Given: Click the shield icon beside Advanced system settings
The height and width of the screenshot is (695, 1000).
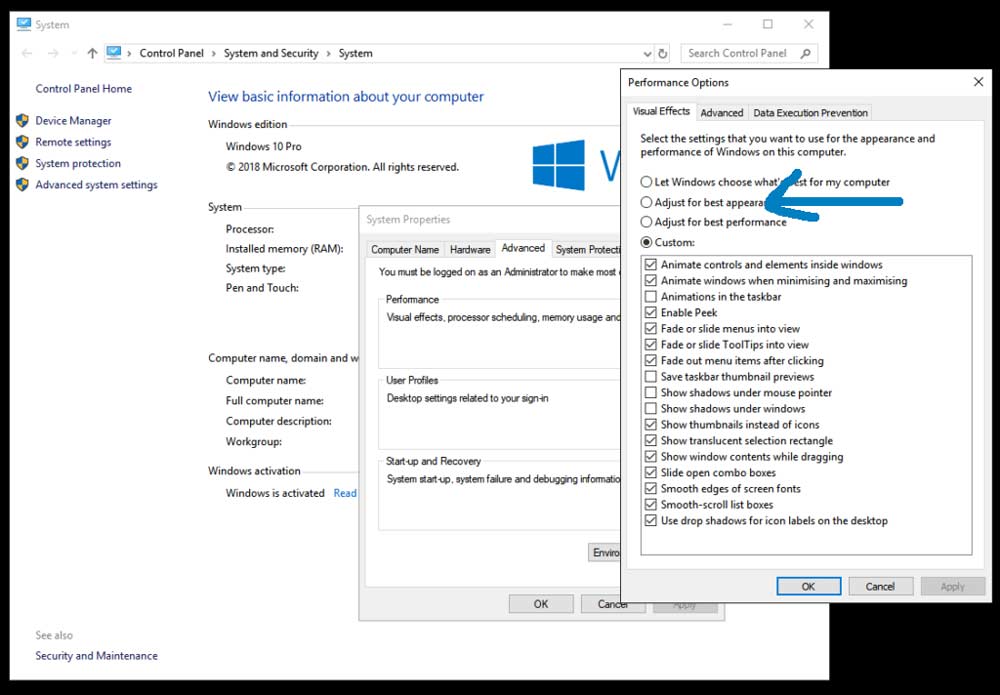Looking at the screenshot, I should click(22, 185).
